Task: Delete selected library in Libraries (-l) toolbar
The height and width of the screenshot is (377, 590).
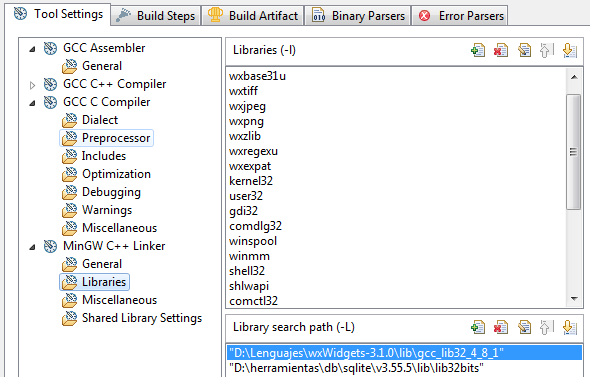Action: tap(501, 50)
